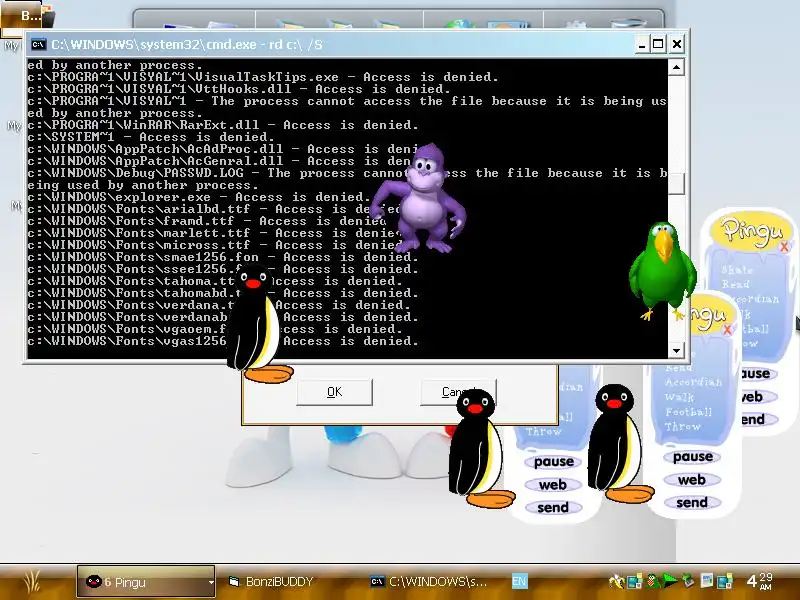
Task: Open the EN language bar indicator
Action: click(x=519, y=582)
